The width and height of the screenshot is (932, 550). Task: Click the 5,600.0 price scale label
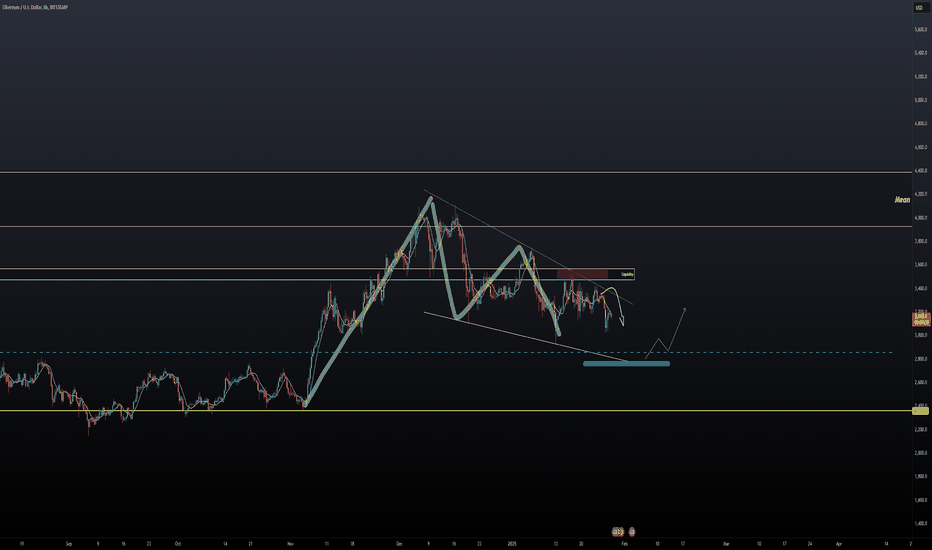click(x=921, y=29)
